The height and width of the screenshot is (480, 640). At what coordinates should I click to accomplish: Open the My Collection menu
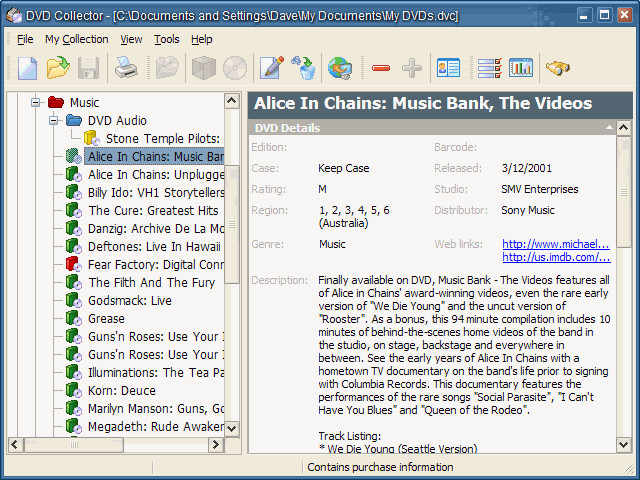pos(77,39)
